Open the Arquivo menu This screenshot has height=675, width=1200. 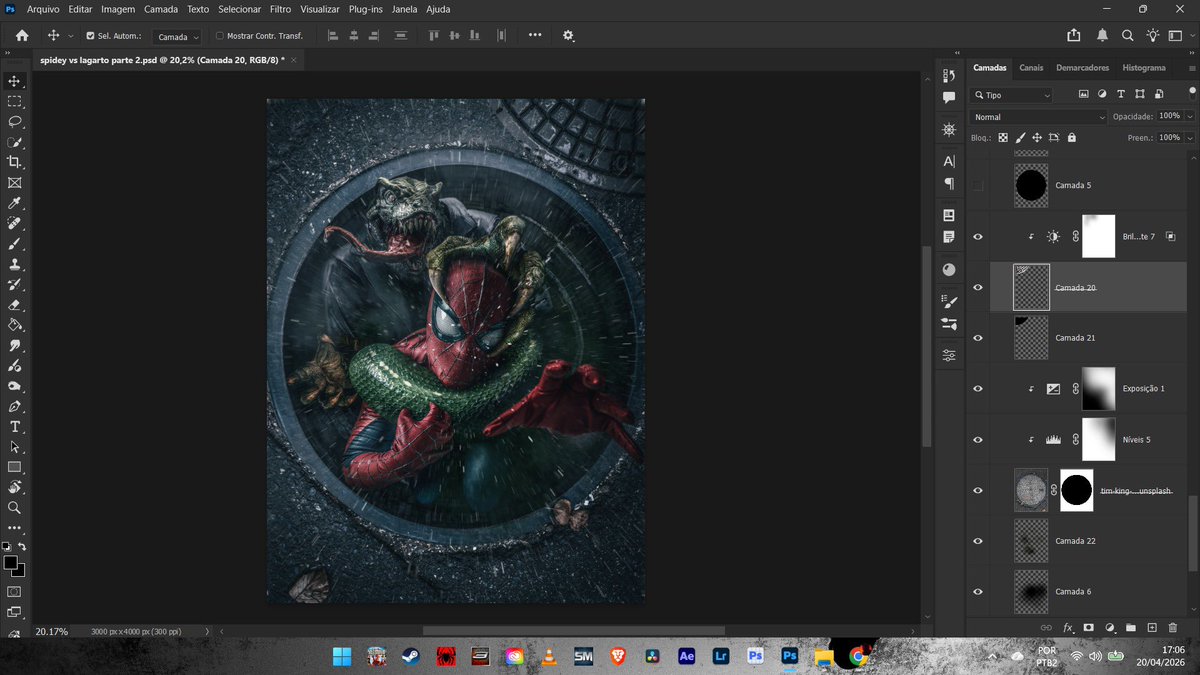[43, 9]
